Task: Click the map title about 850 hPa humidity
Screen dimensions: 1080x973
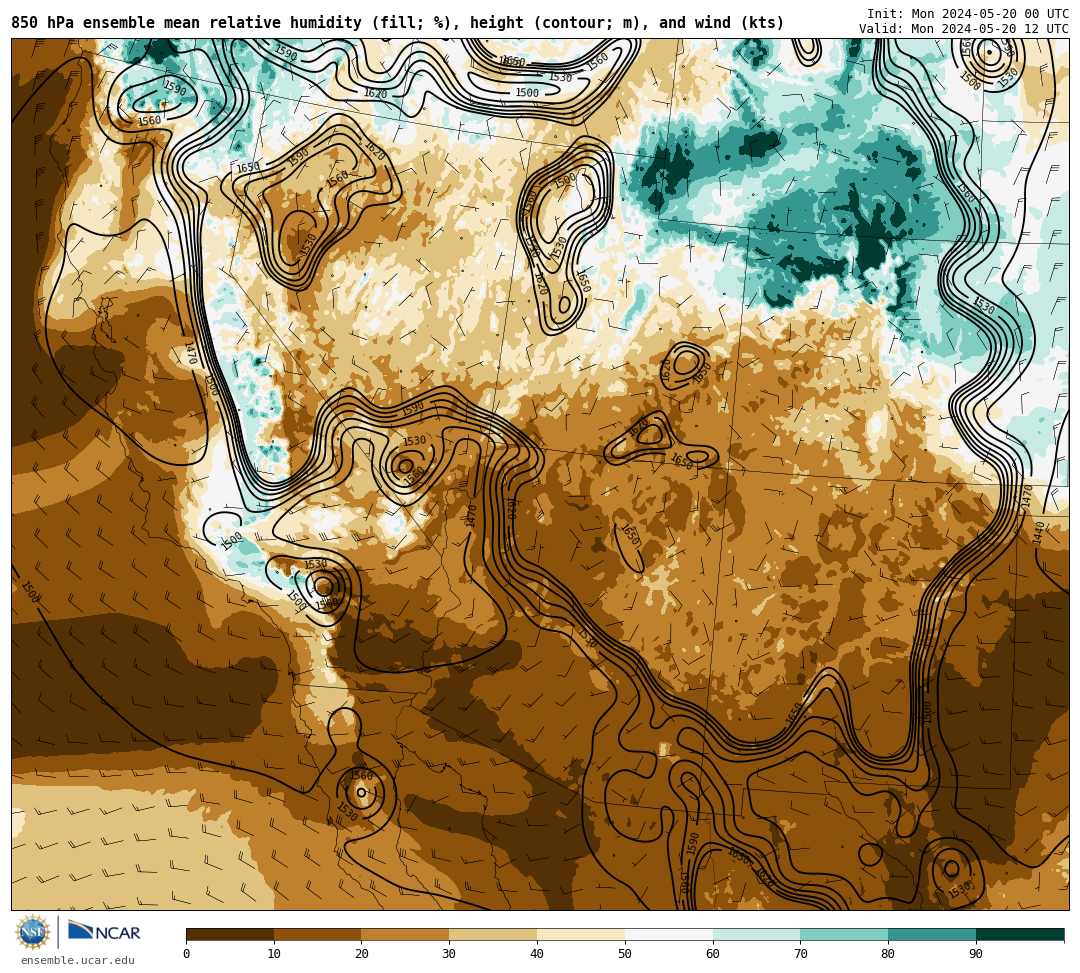Action: [x=397, y=23]
